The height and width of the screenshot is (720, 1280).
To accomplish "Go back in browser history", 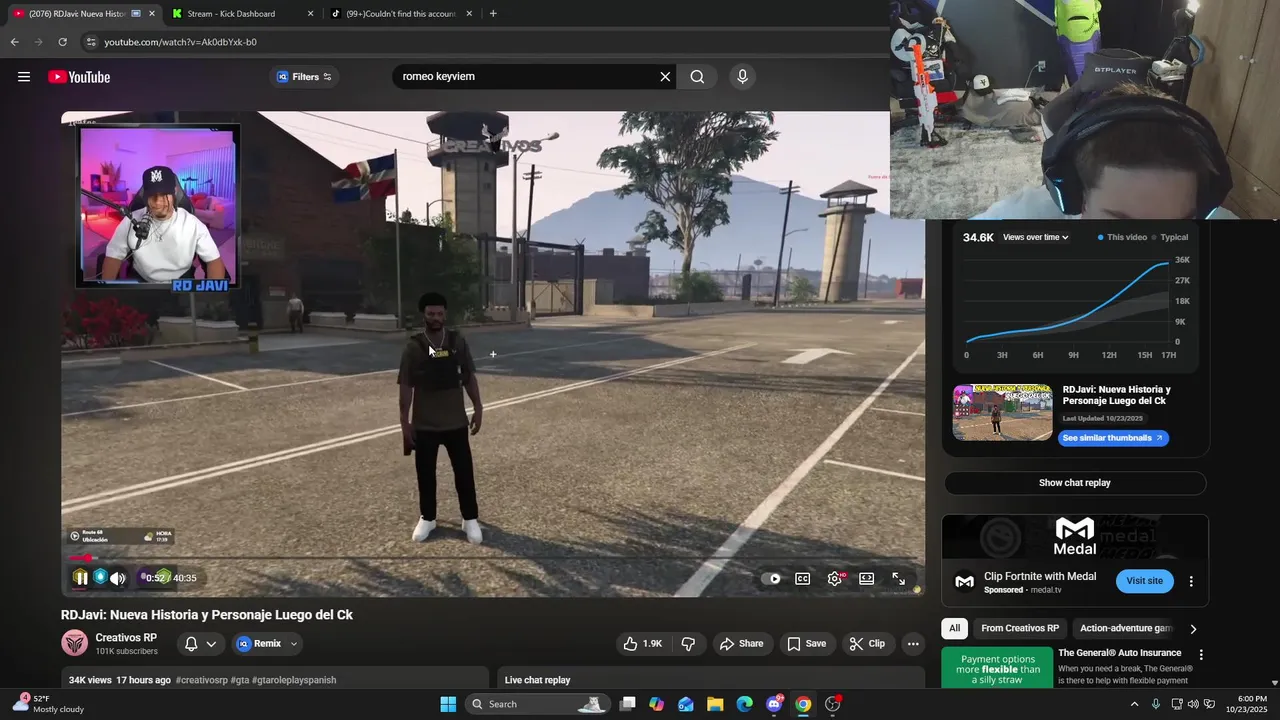I will (x=14, y=42).
